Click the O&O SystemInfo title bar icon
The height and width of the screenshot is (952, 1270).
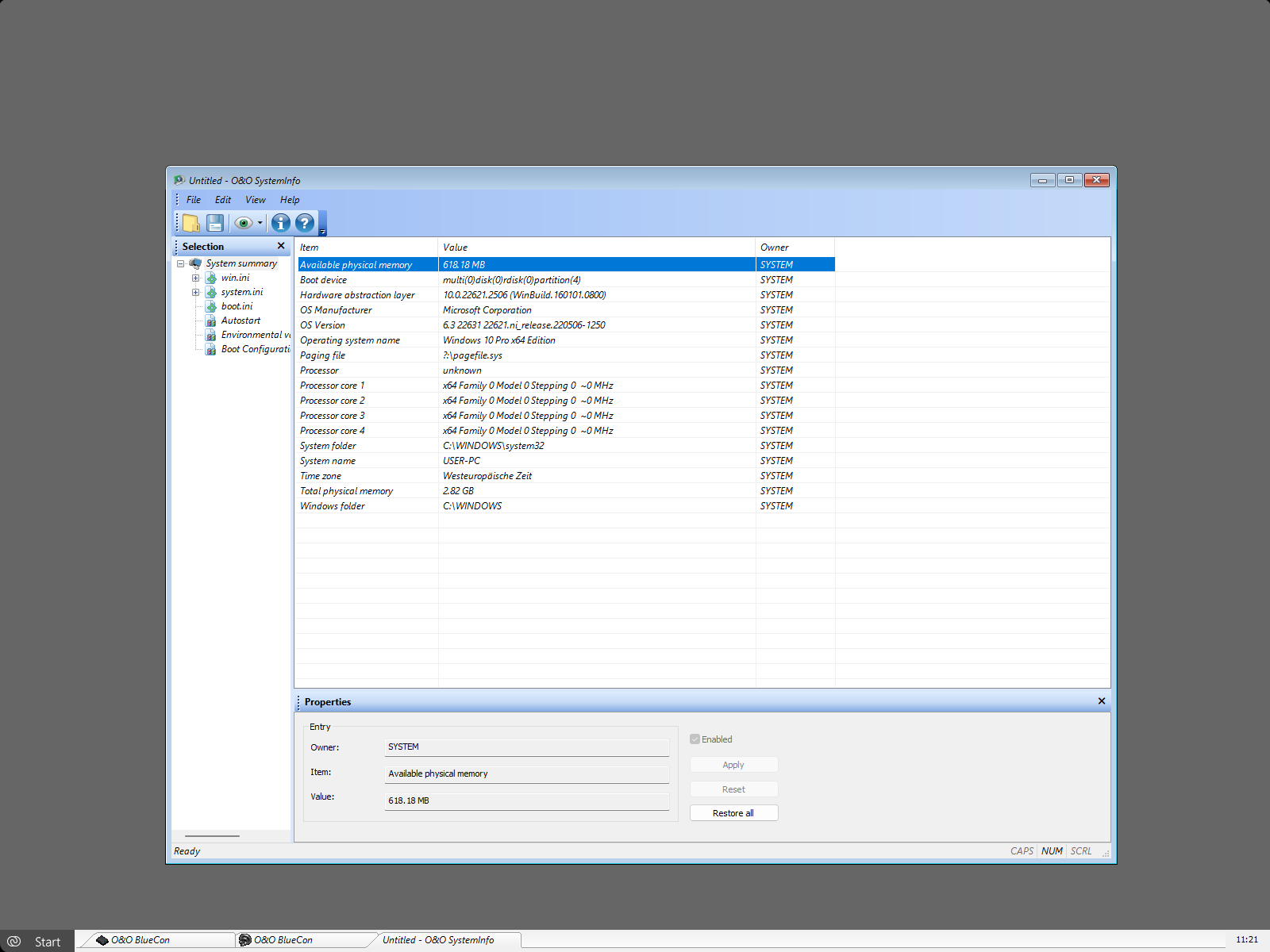179,180
